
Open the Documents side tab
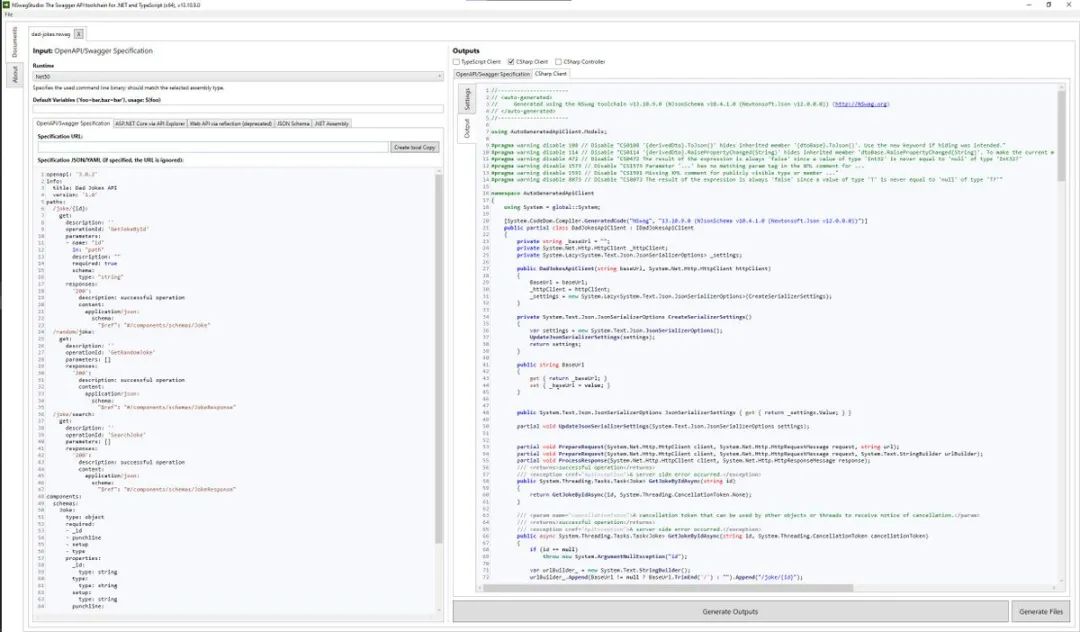tap(14, 42)
